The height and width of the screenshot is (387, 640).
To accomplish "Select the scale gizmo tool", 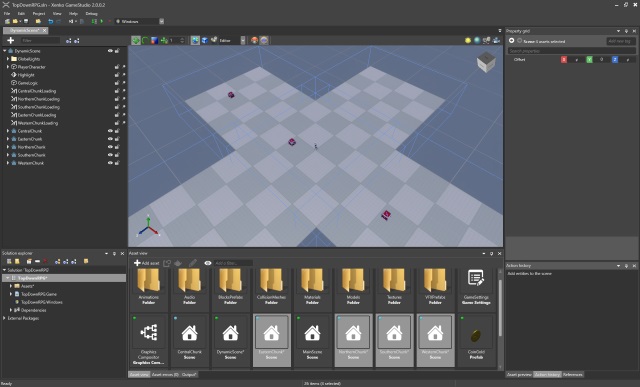I will click(154, 40).
